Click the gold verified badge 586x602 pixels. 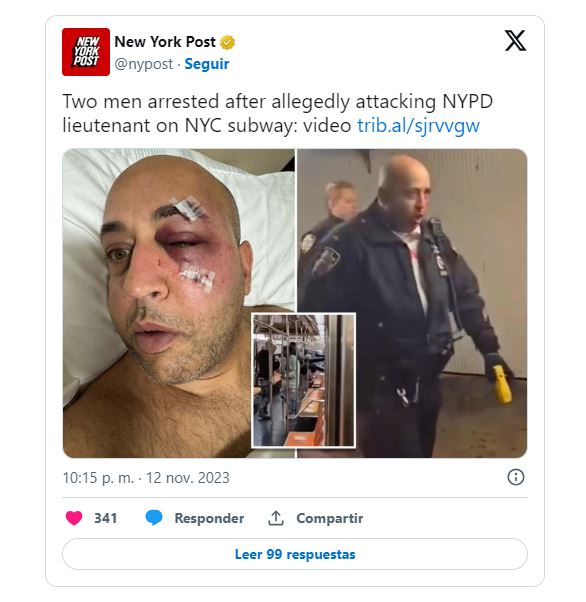[227, 42]
